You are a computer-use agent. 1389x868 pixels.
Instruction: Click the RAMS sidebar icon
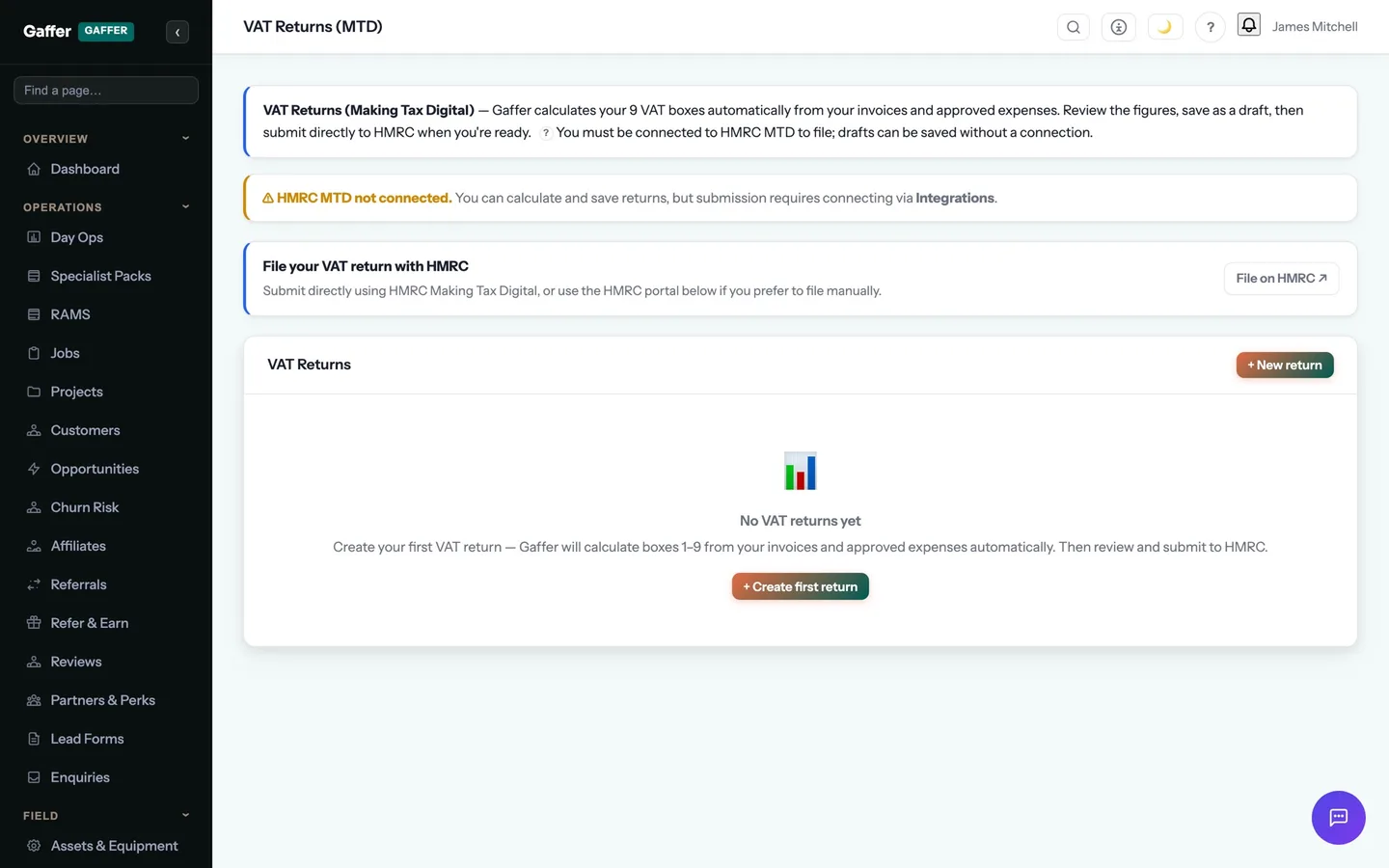pyautogui.click(x=34, y=314)
